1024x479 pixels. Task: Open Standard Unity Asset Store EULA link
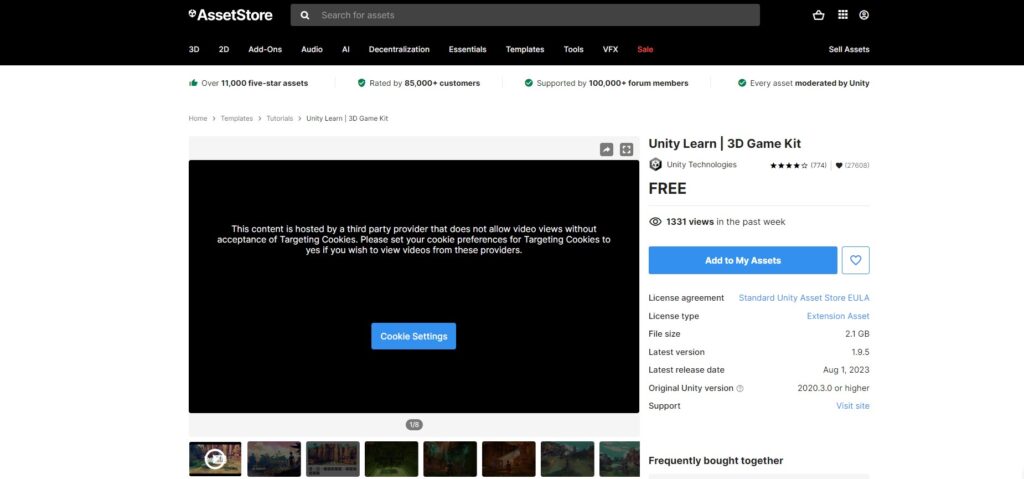[x=804, y=298]
